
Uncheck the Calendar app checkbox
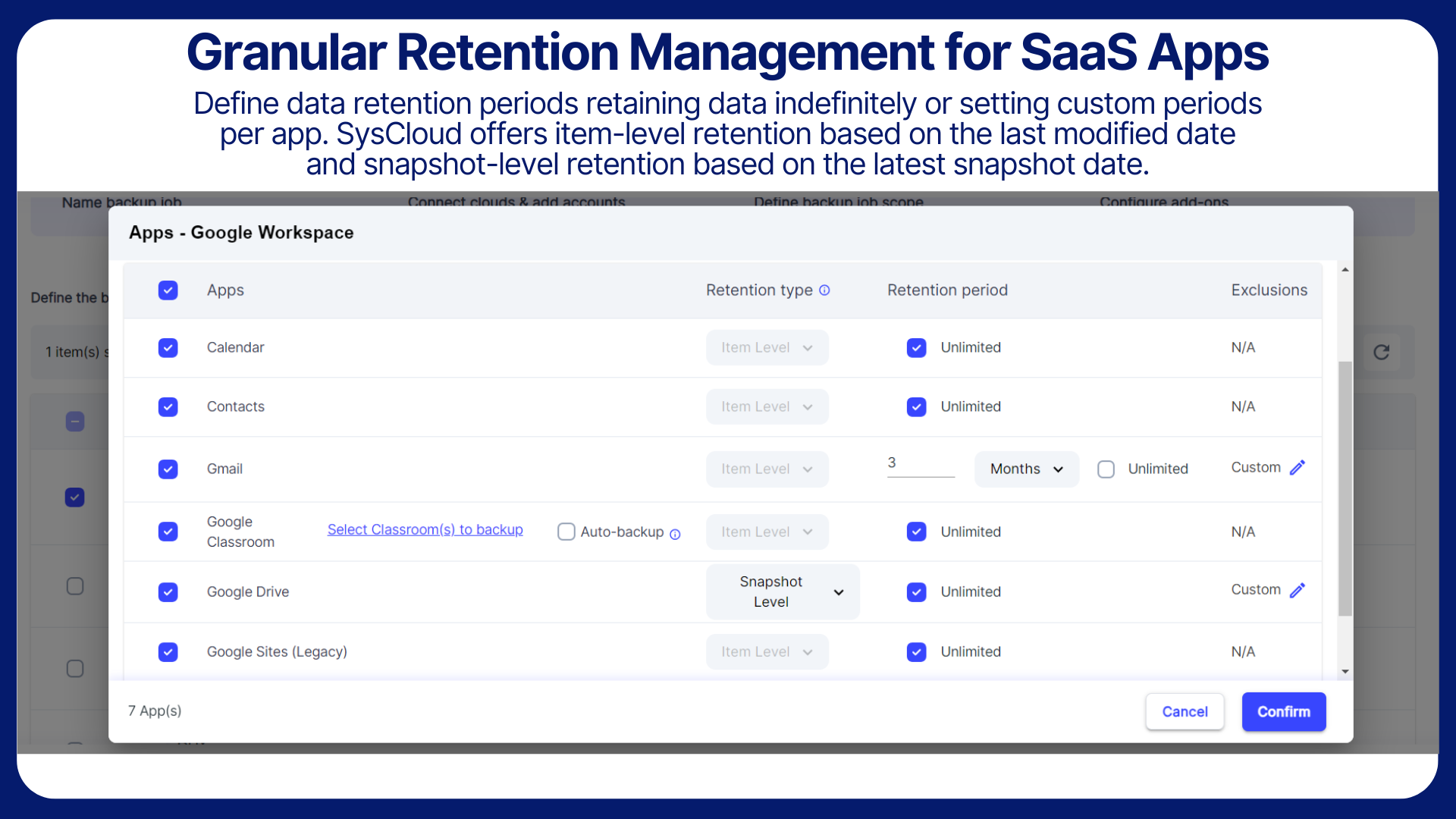pyautogui.click(x=168, y=347)
